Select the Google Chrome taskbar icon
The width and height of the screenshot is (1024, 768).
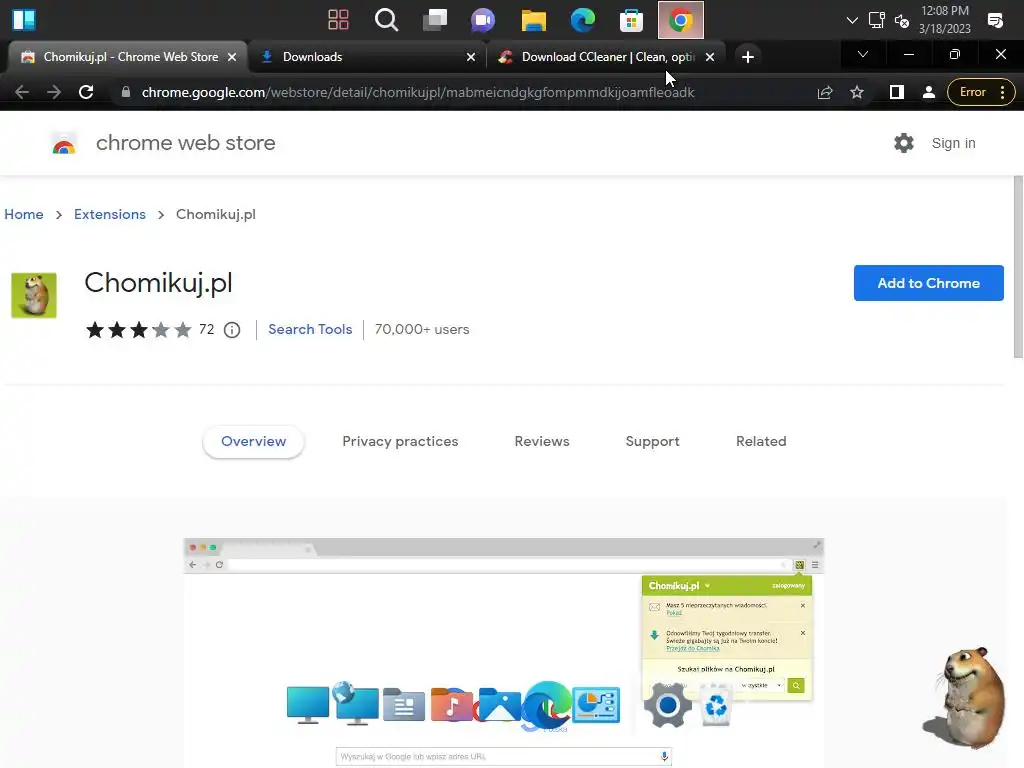click(680, 20)
